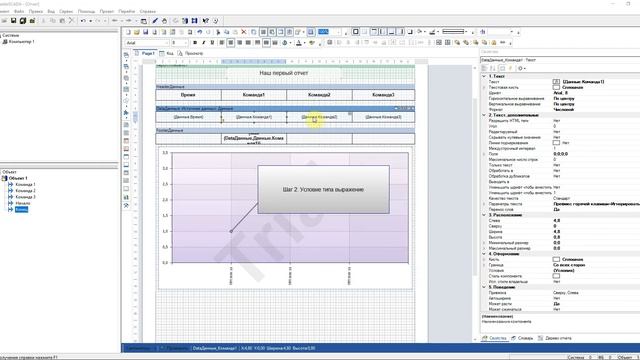
Task: Click the Кисть color swatch in properties
Action: point(556,260)
